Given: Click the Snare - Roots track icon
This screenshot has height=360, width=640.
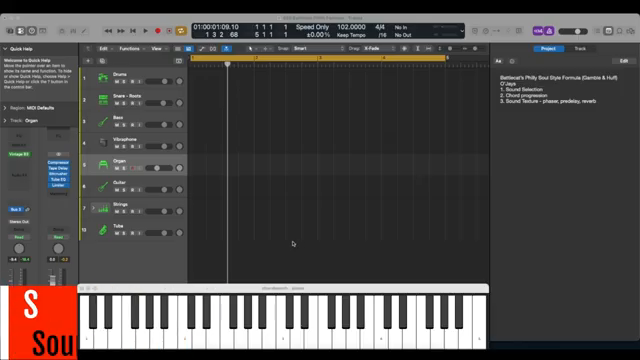Looking at the screenshot, I should tap(103, 99).
